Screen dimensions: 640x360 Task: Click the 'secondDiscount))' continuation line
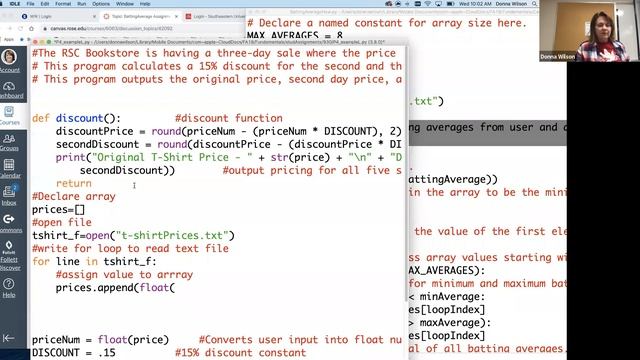coord(127,170)
